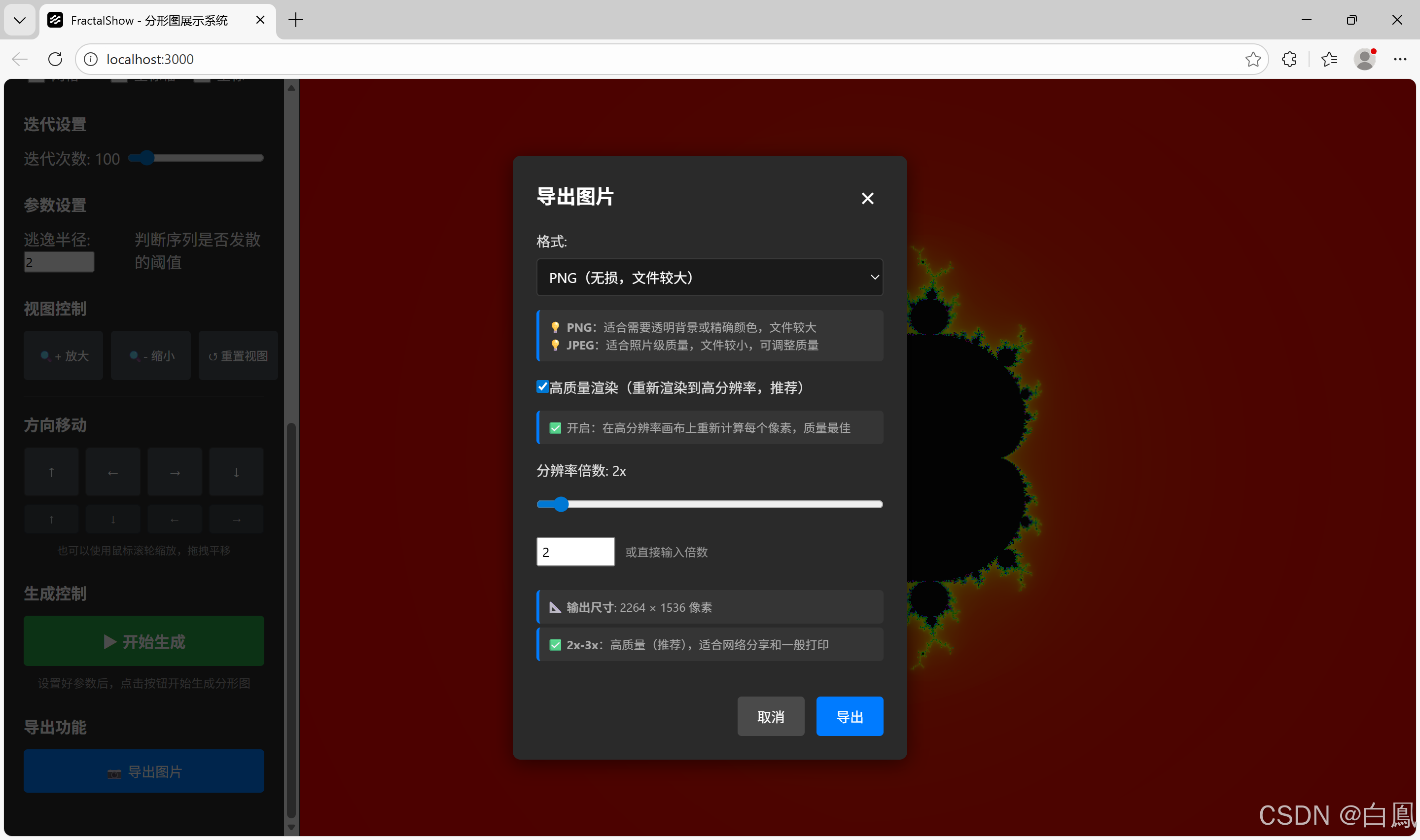Click the new tab plus button

(295, 20)
